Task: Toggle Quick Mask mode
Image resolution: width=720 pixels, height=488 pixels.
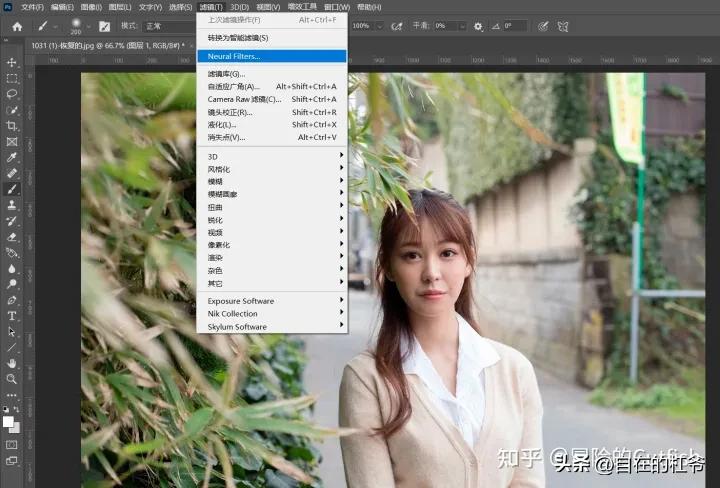Action: tap(12, 444)
